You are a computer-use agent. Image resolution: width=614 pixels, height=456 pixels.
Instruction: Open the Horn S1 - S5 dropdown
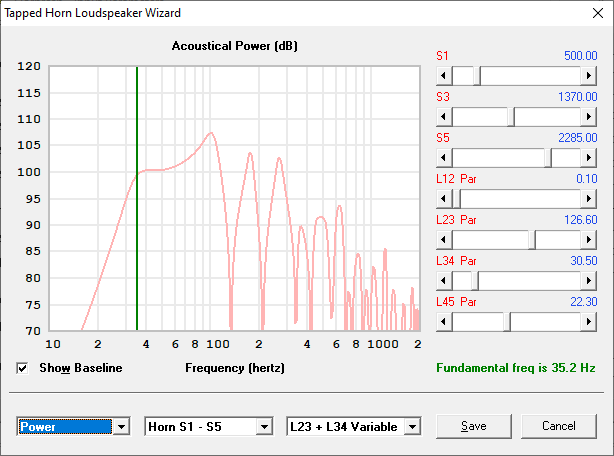click(x=265, y=427)
